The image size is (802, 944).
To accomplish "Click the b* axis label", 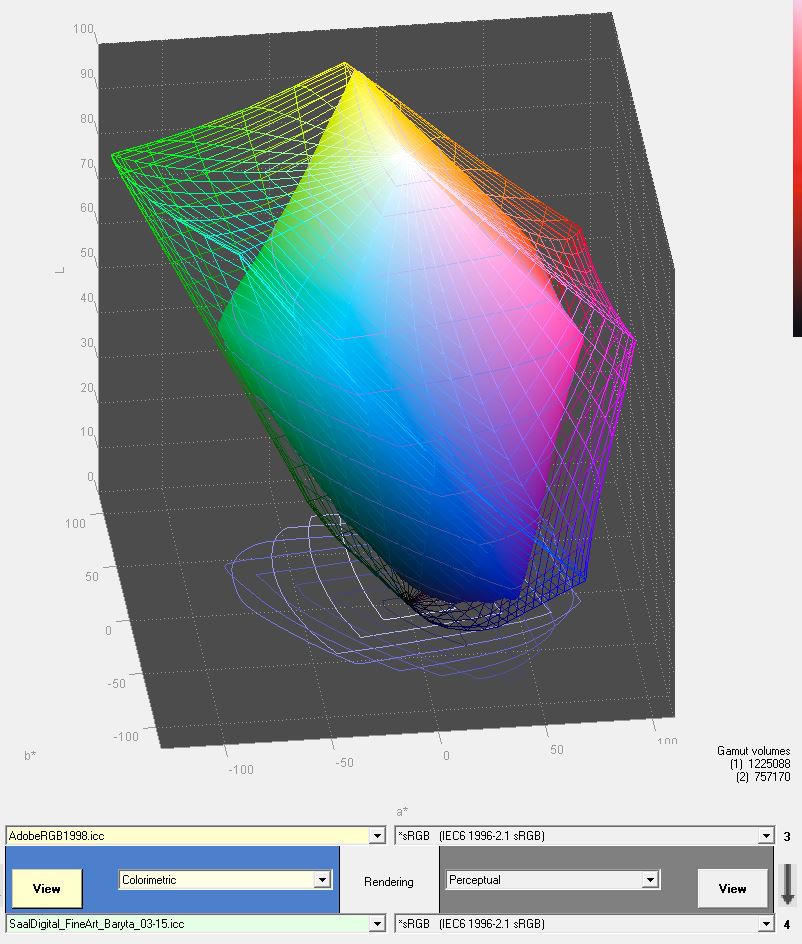I will click(30, 755).
